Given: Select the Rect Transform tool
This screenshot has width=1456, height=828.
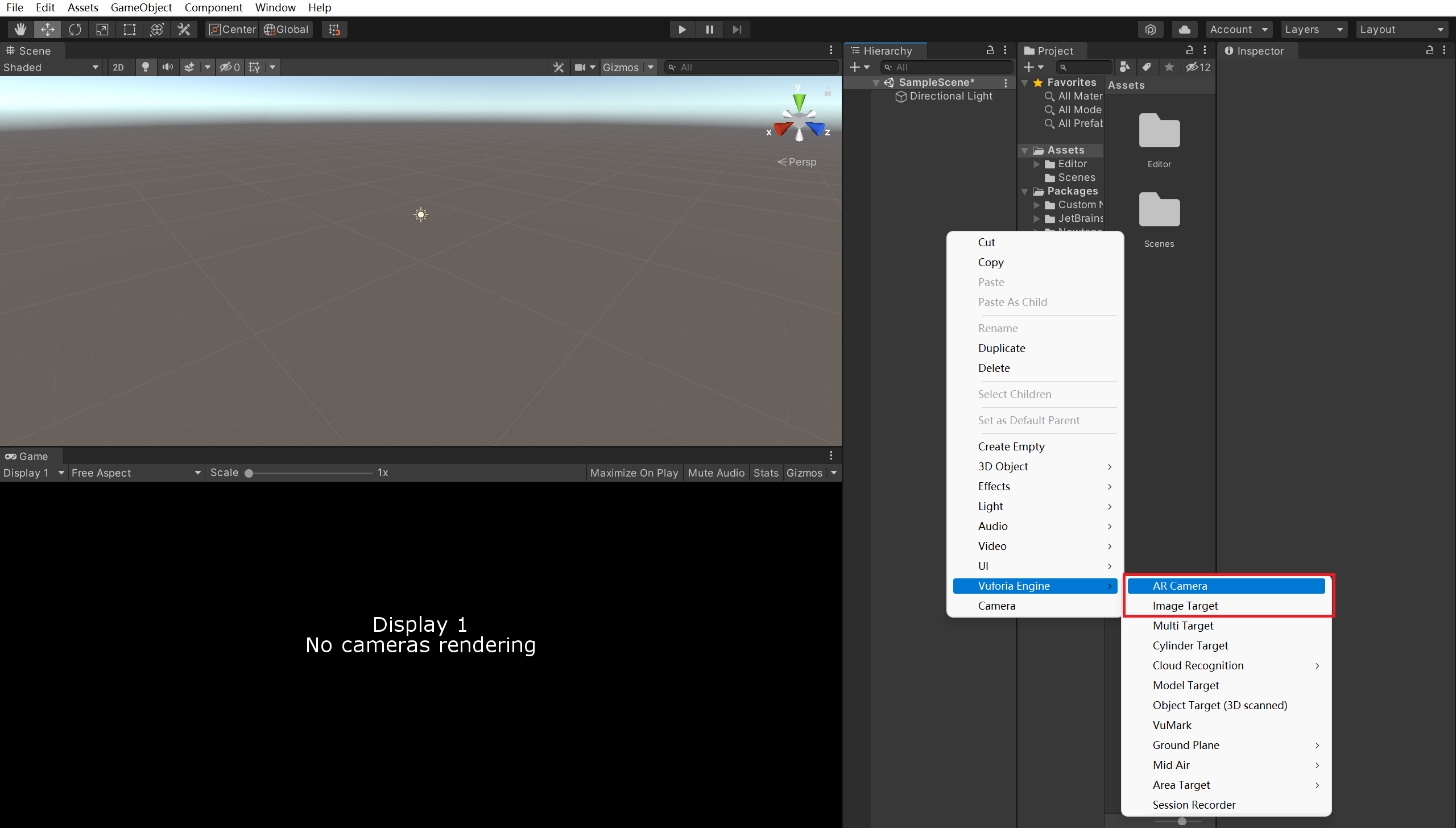Looking at the screenshot, I should (129, 29).
